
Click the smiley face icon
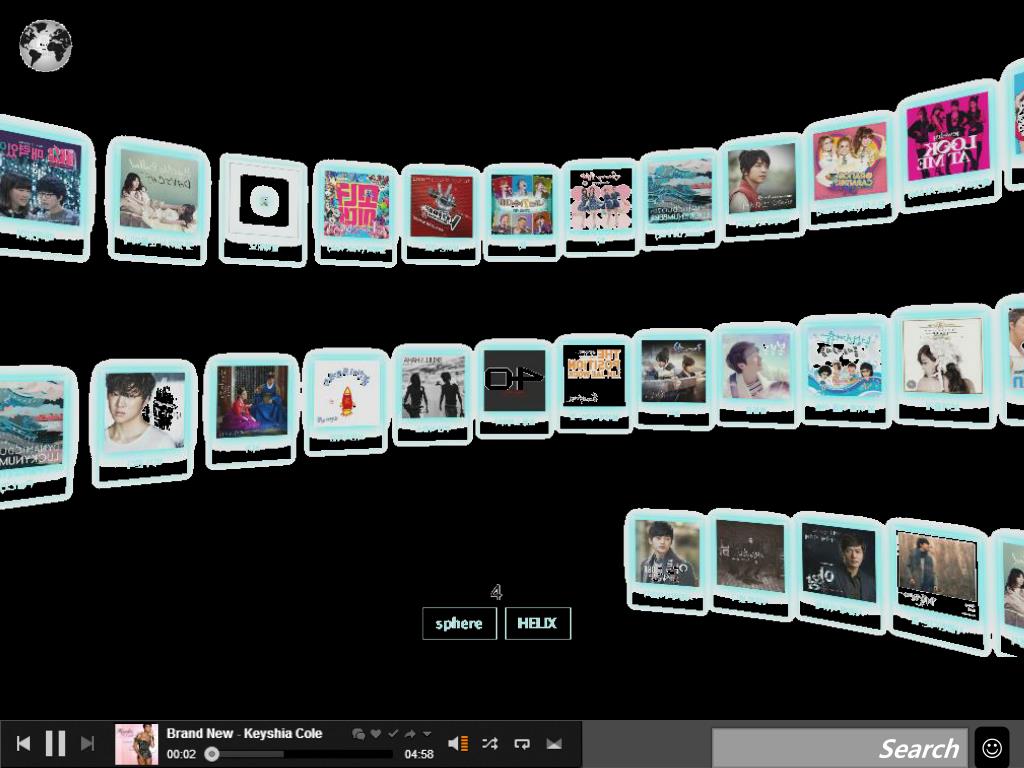point(992,747)
